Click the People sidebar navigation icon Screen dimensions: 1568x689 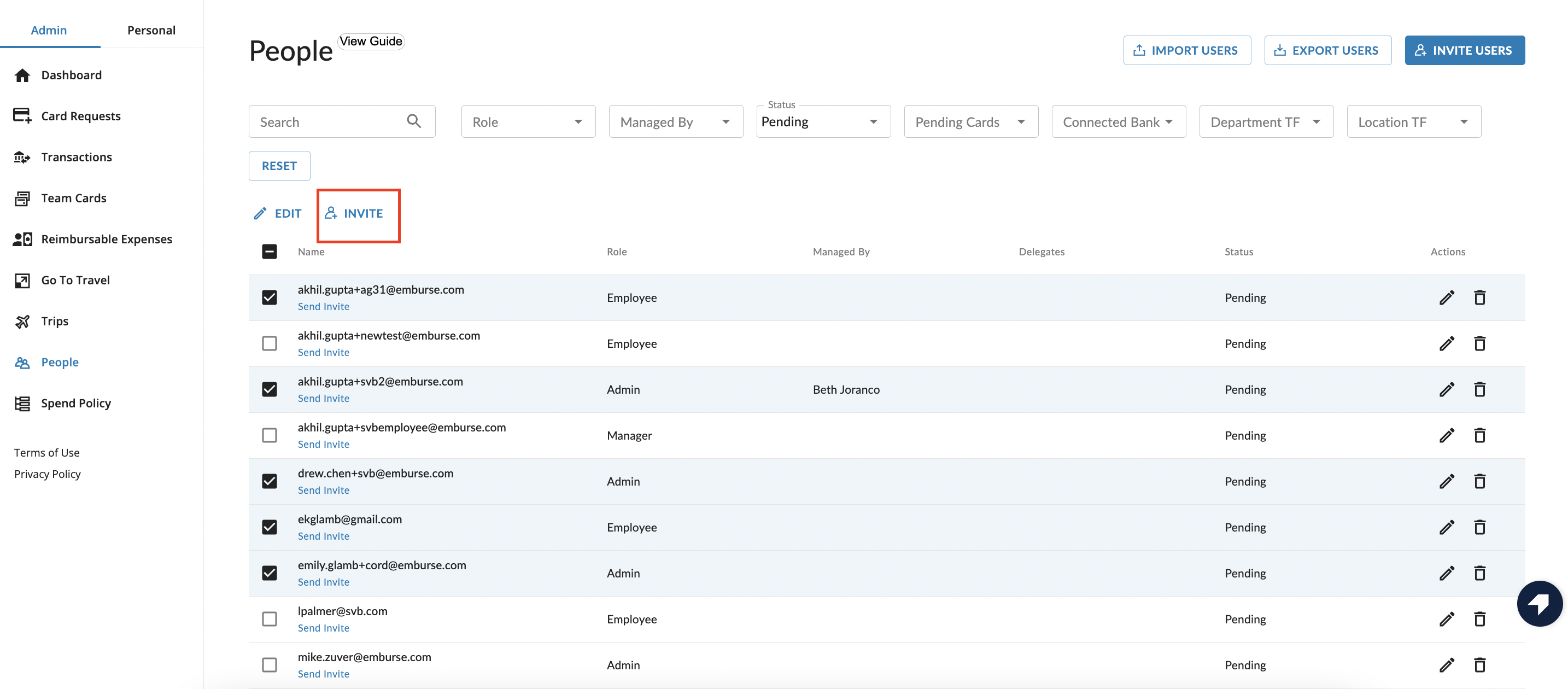(x=22, y=361)
